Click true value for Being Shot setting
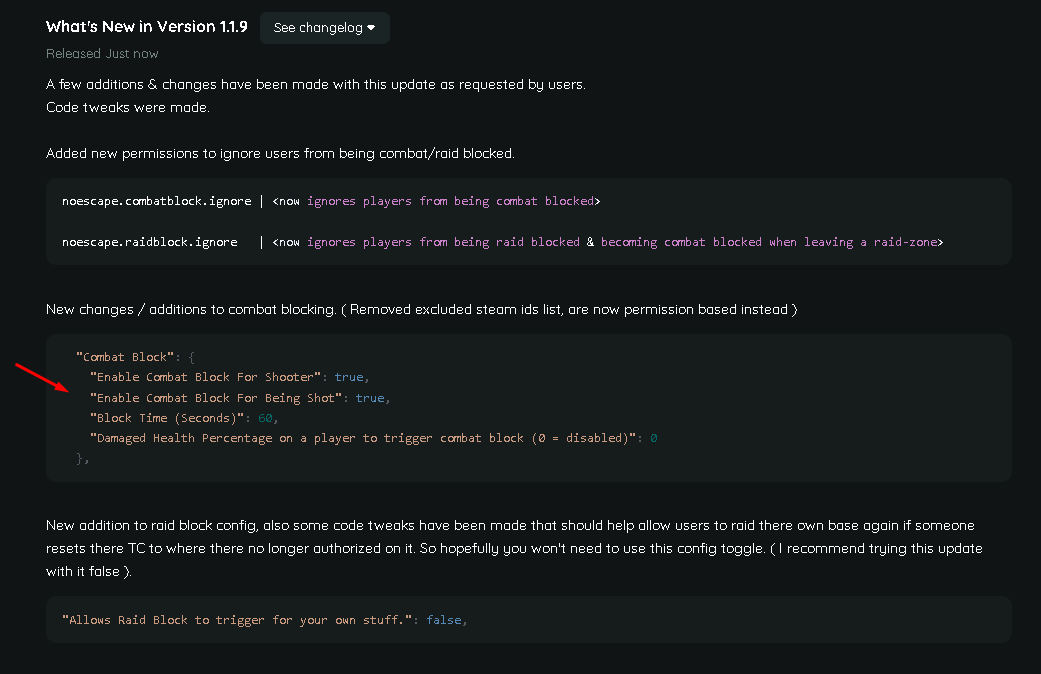This screenshot has height=674, width=1041. click(370, 398)
